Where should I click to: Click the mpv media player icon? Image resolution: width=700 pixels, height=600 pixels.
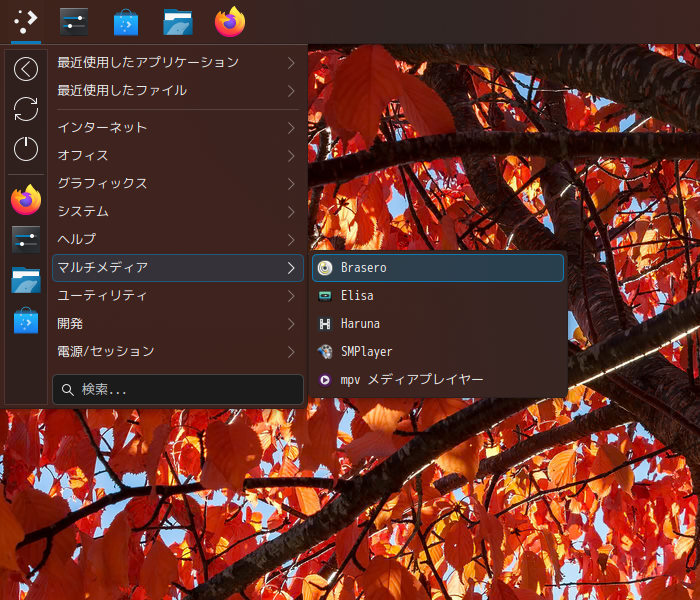click(325, 380)
